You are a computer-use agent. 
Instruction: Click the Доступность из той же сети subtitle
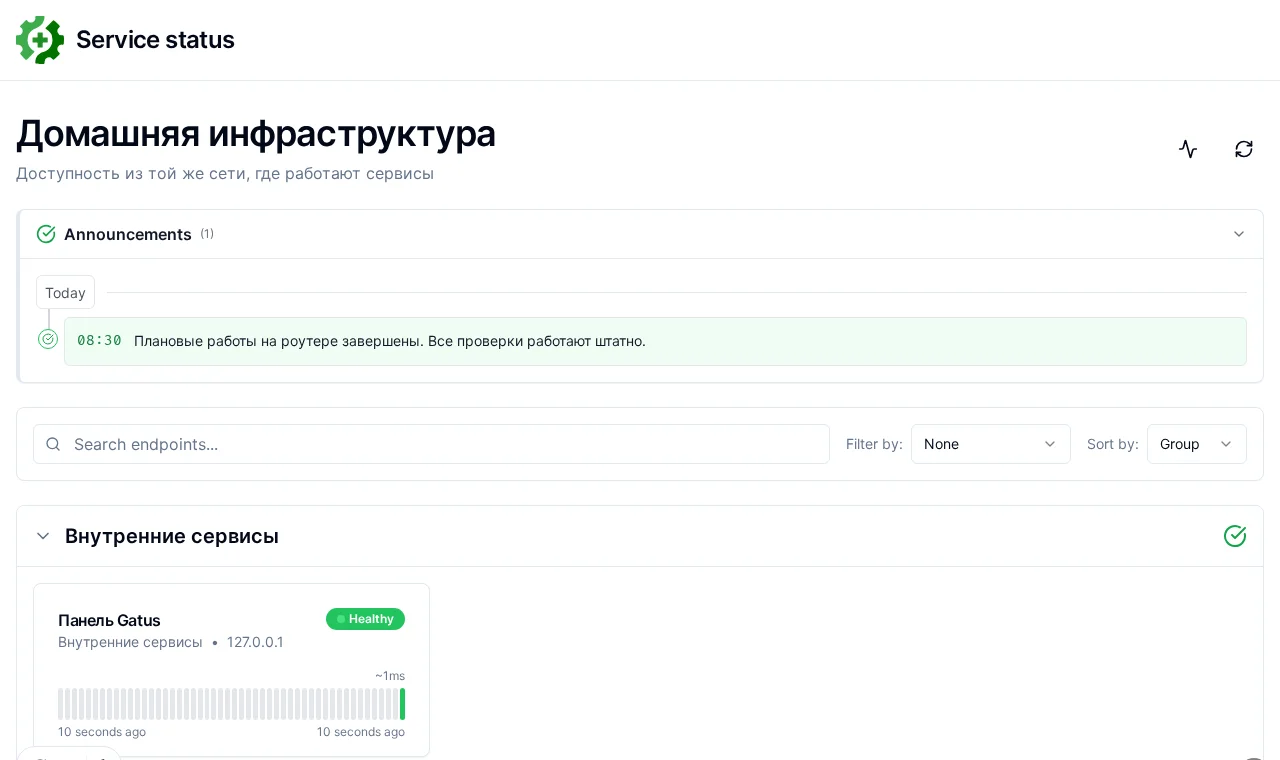(225, 173)
